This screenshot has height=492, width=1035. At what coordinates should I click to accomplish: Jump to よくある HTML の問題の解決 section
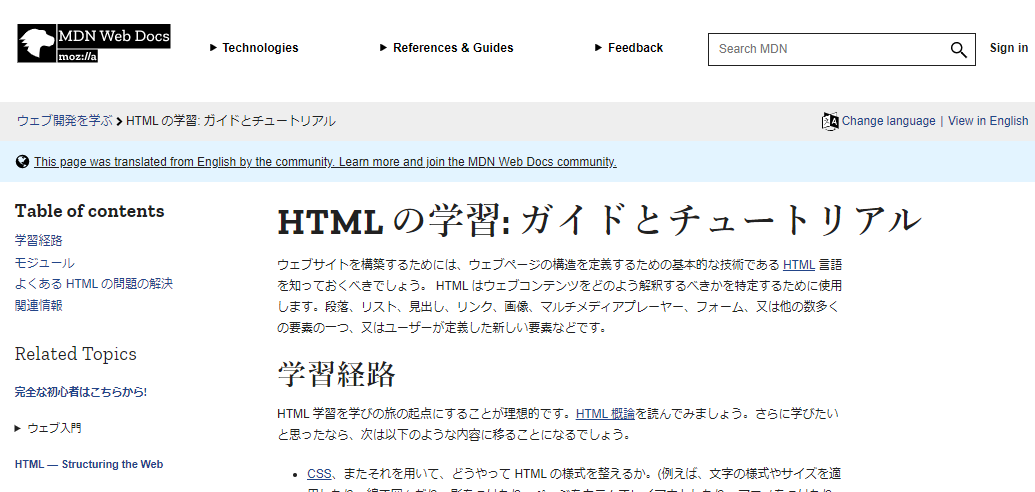[94, 284]
